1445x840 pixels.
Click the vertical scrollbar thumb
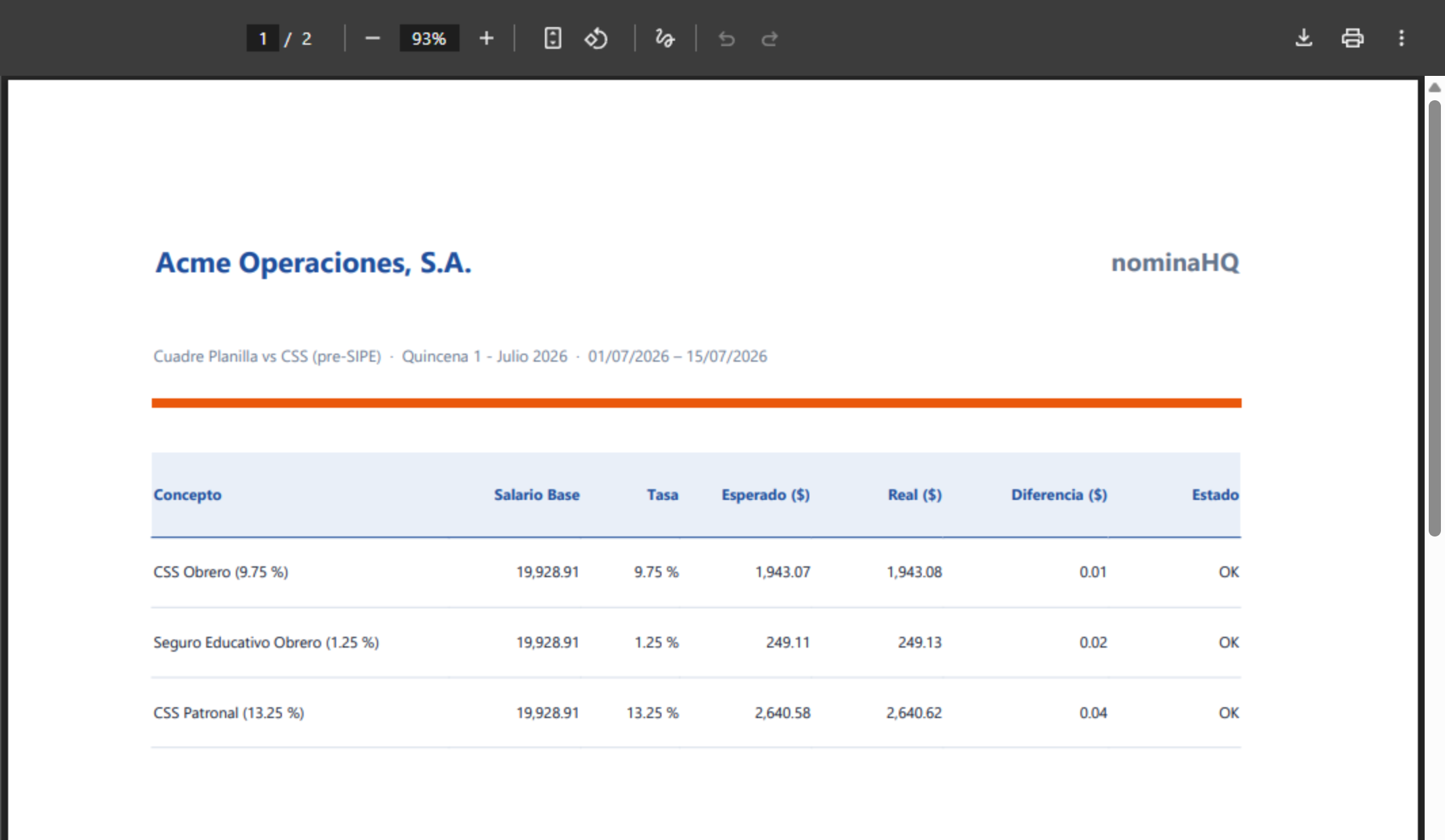point(1434,318)
